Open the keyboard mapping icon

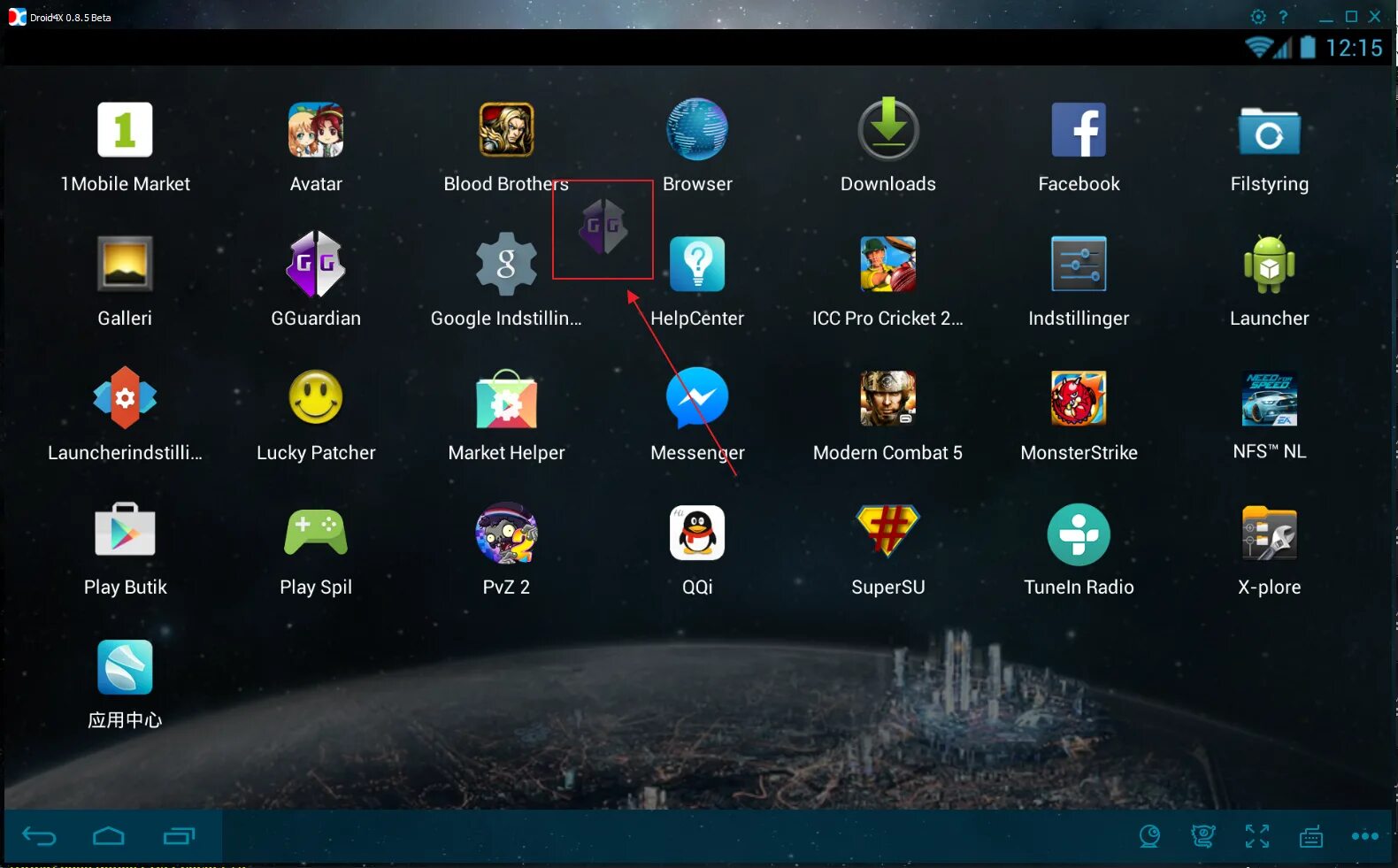coord(1311,836)
